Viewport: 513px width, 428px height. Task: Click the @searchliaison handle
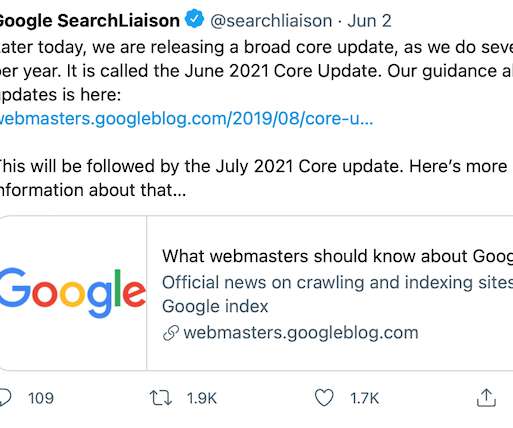click(x=271, y=21)
